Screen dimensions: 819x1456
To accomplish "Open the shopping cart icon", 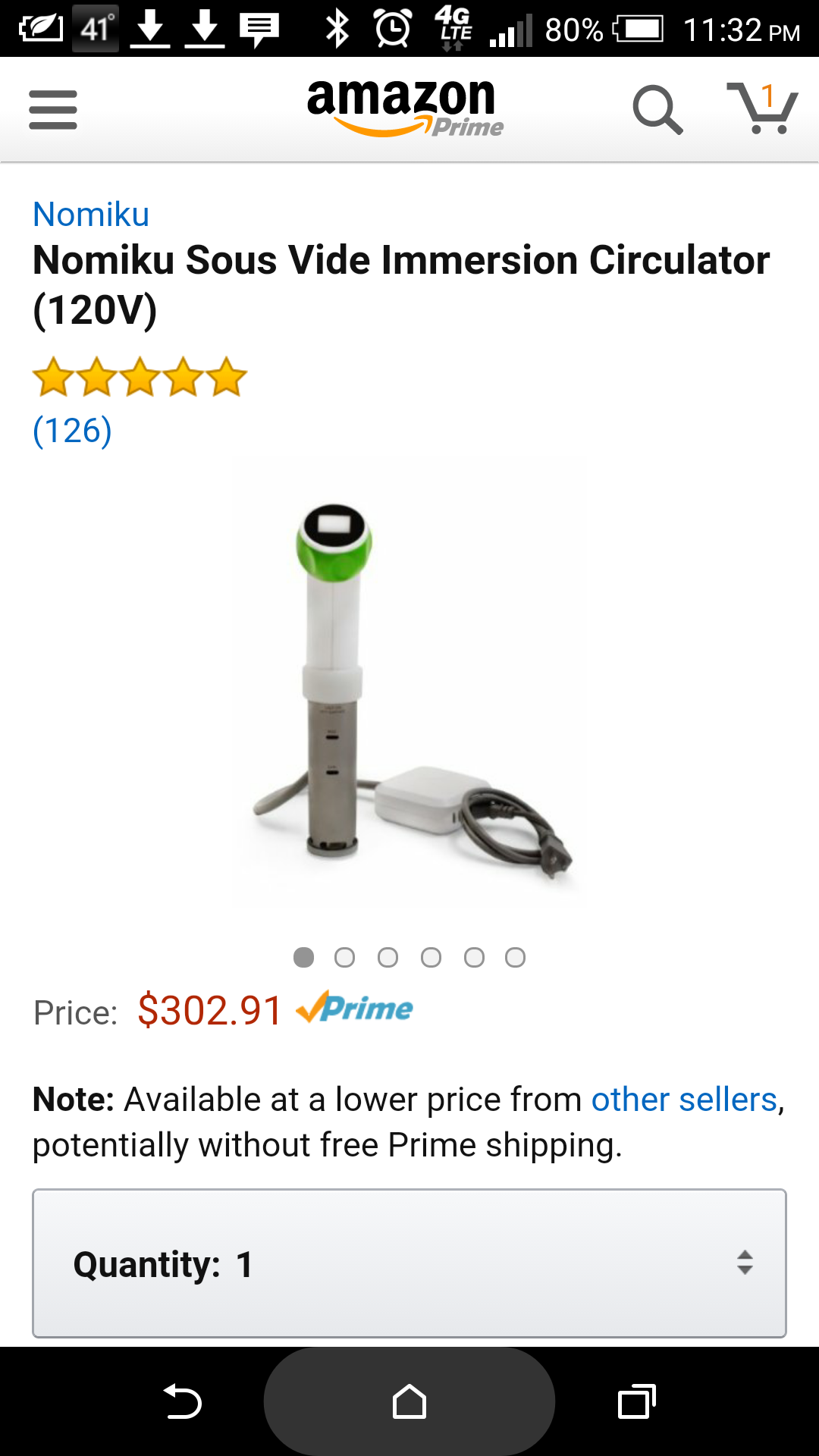I will click(x=762, y=108).
